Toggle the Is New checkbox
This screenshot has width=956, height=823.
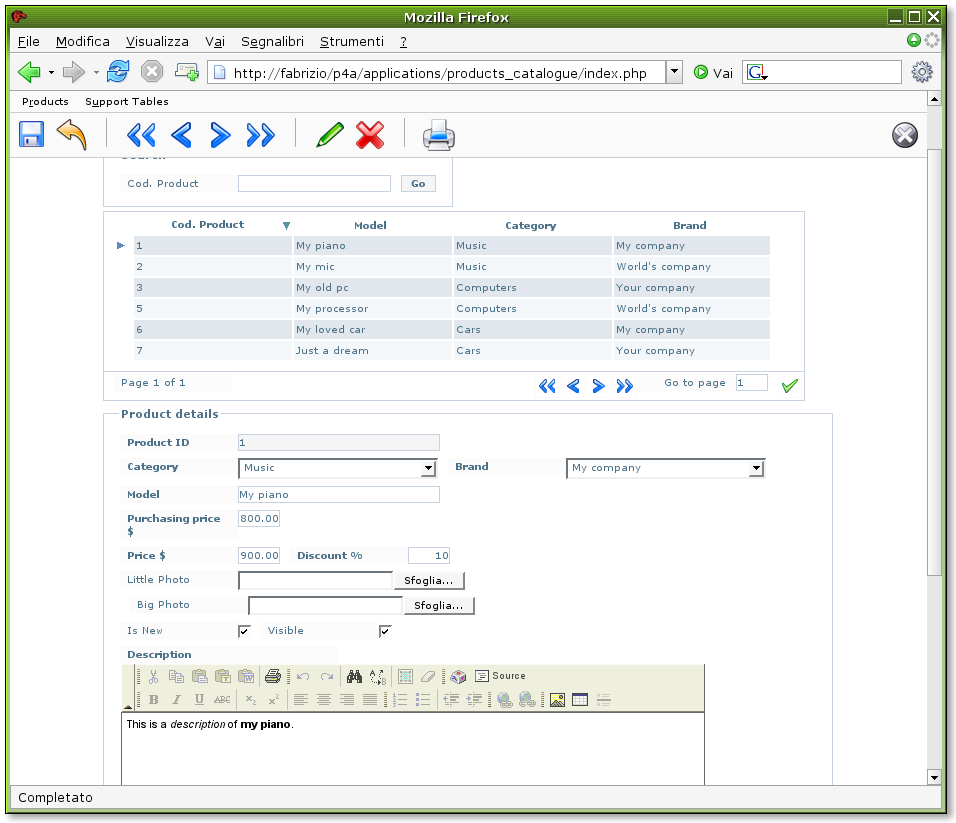coord(244,631)
